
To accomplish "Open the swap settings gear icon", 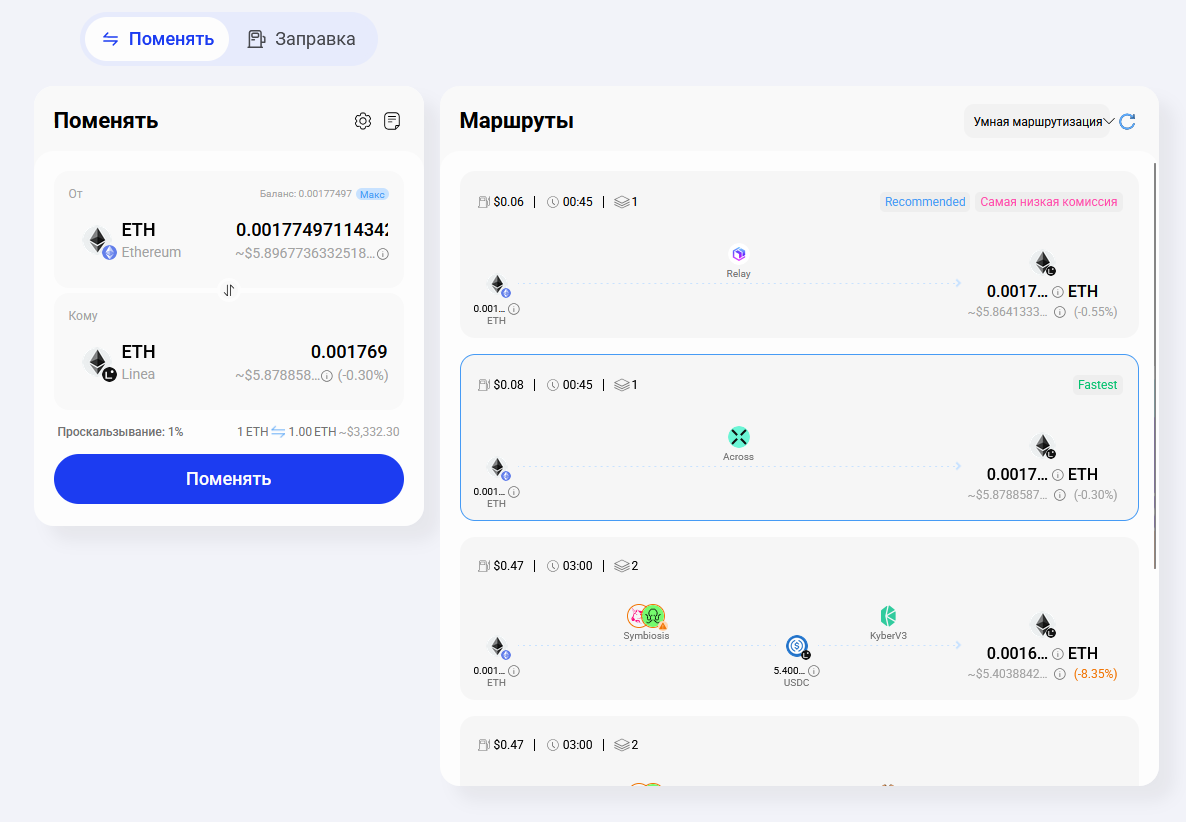I will (x=363, y=120).
